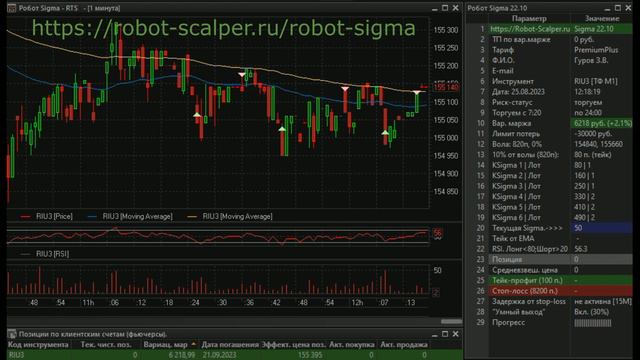
Task: Click the -30000 руб. value cell
Action: 602,134
